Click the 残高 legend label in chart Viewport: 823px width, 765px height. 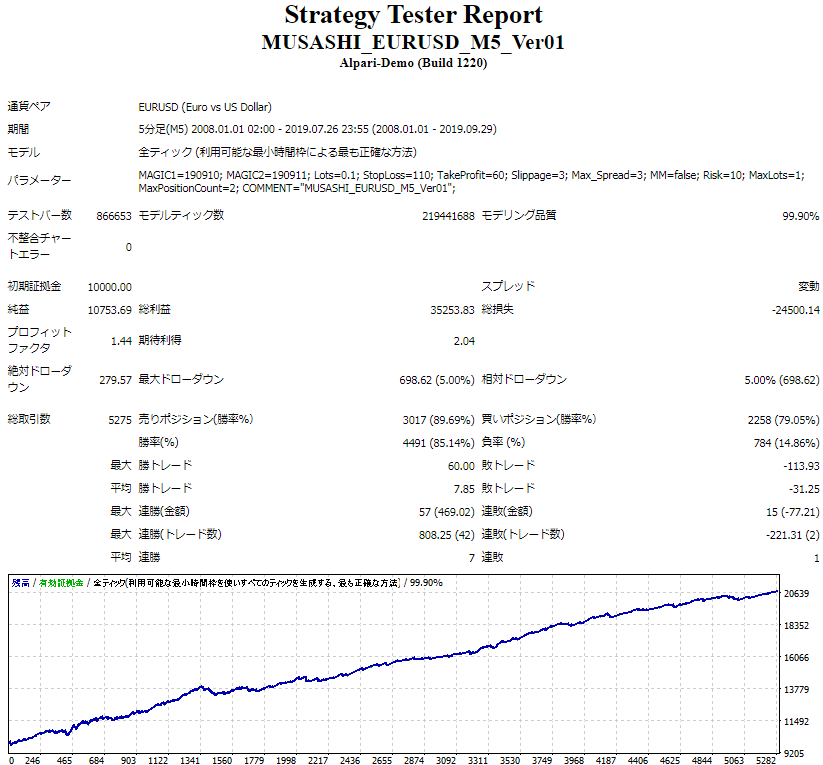[20, 583]
